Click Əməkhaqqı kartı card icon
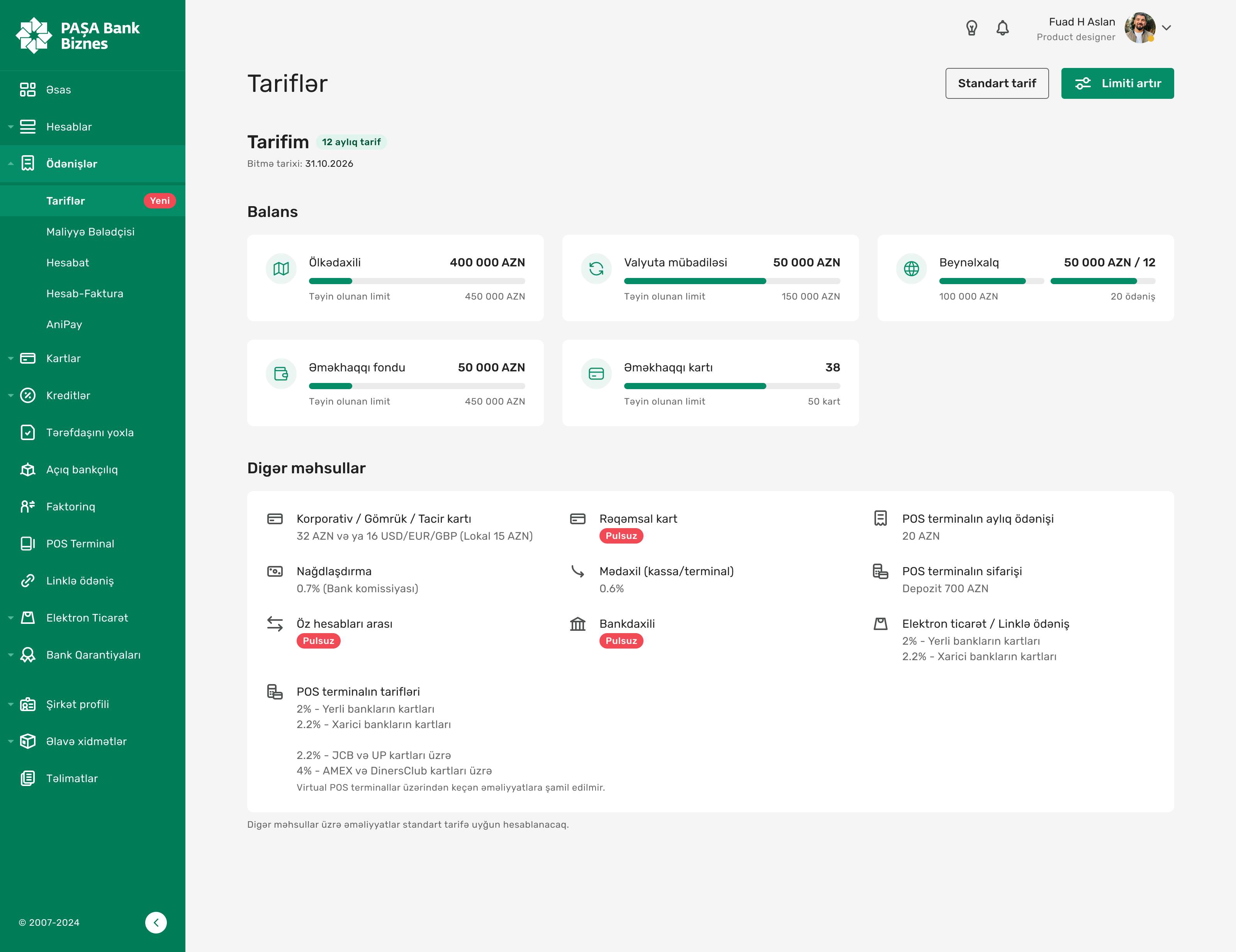1236x952 pixels. (596, 373)
